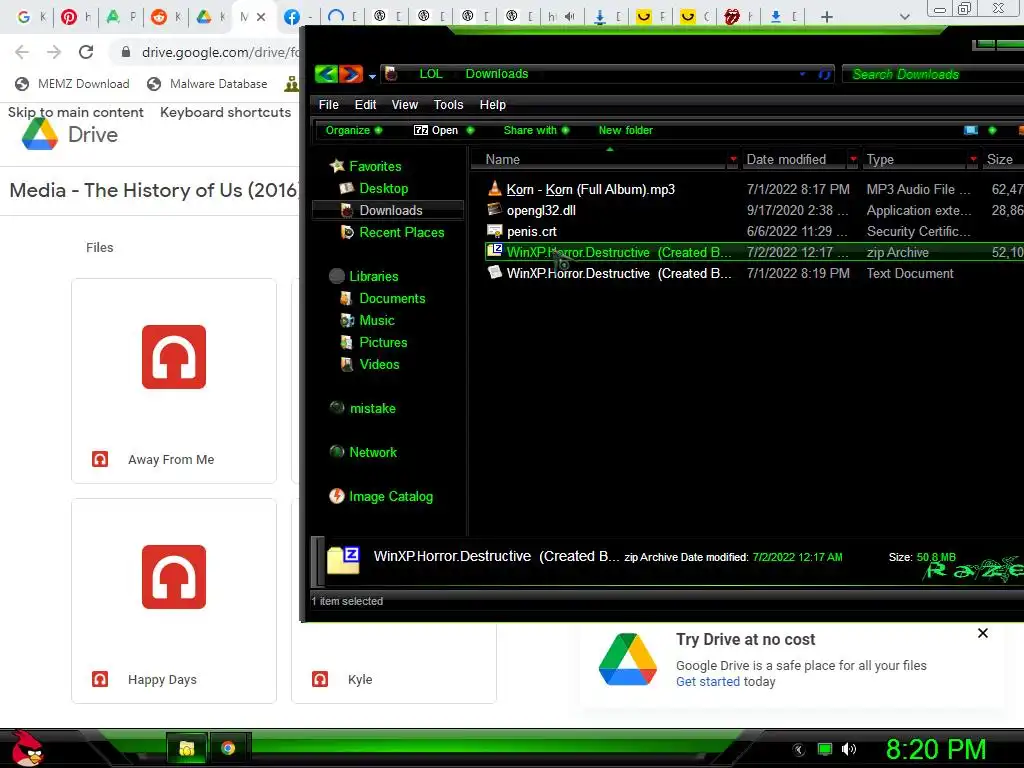Click the VLC cone icon of the mp3 file
The image size is (1024, 768).
495,189
